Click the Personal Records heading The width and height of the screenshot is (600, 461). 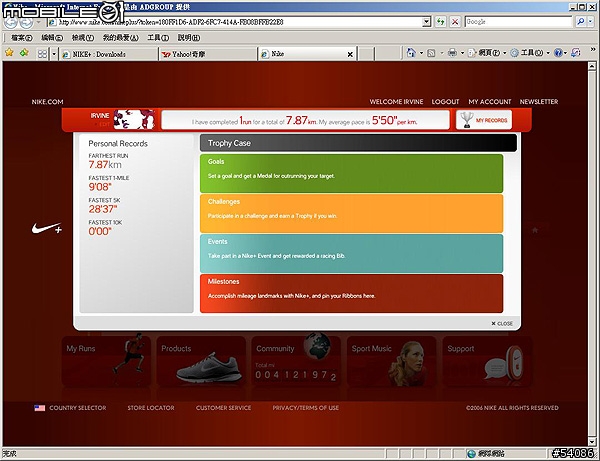118,143
